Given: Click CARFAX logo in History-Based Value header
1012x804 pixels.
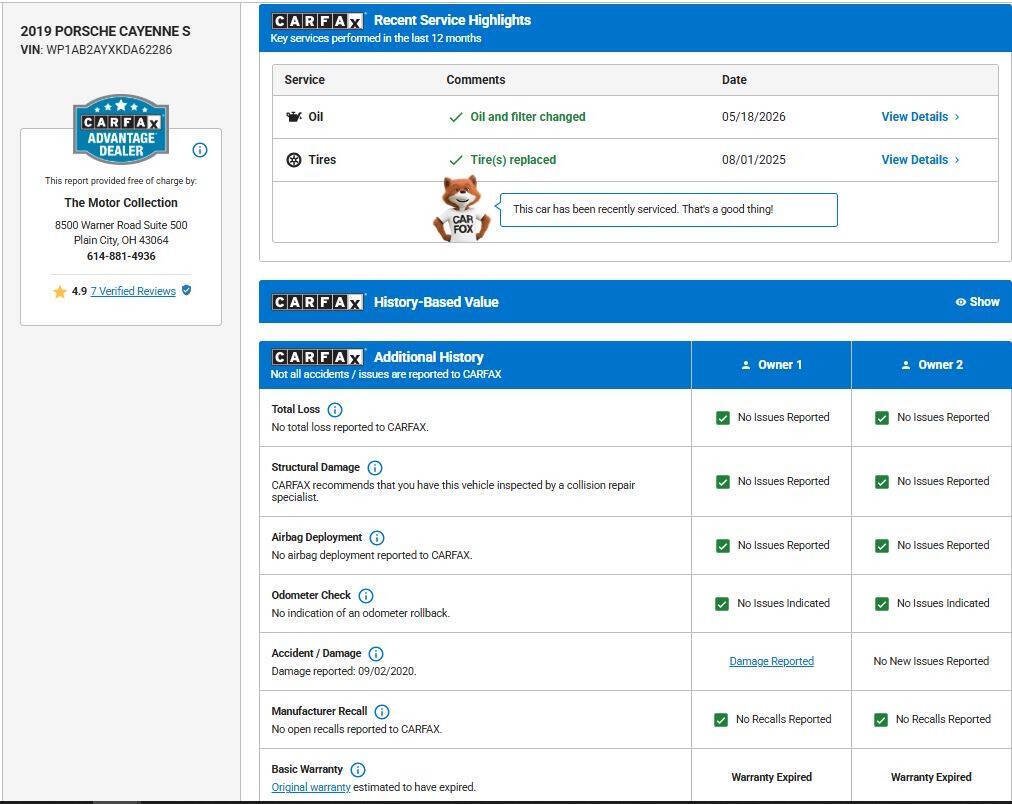Looking at the screenshot, I should pyautogui.click(x=318, y=302).
